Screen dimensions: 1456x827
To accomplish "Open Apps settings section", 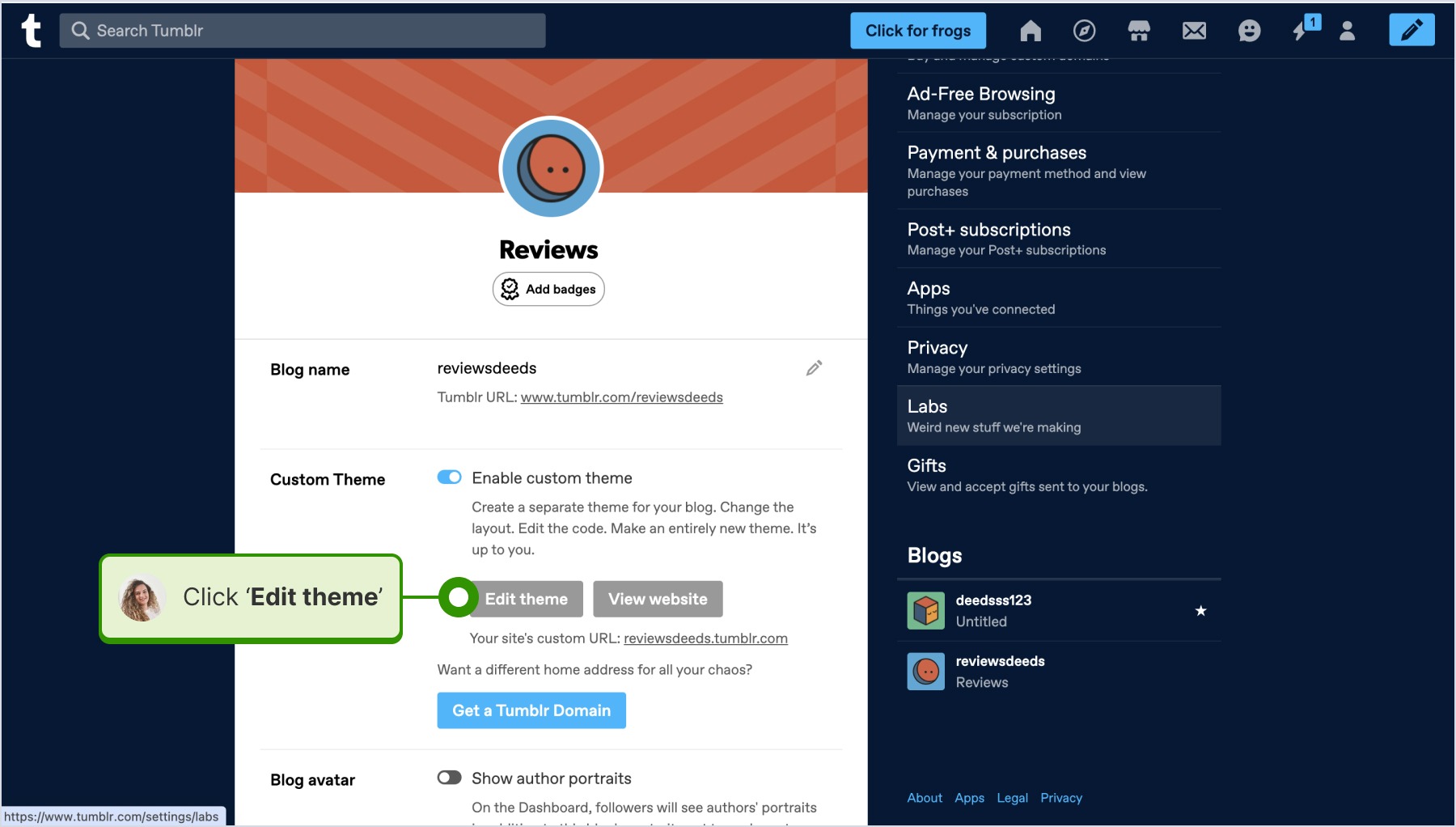I will [x=1059, y=298].
